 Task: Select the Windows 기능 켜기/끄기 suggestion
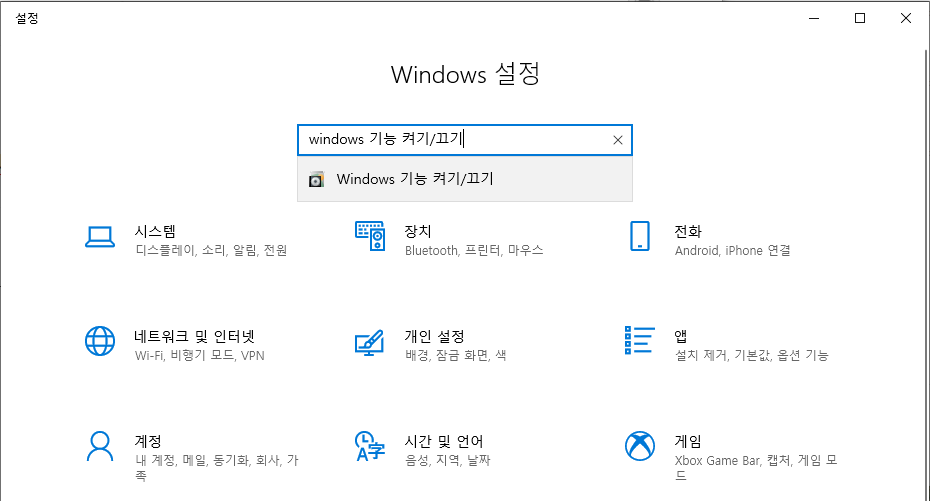[465, 179]
